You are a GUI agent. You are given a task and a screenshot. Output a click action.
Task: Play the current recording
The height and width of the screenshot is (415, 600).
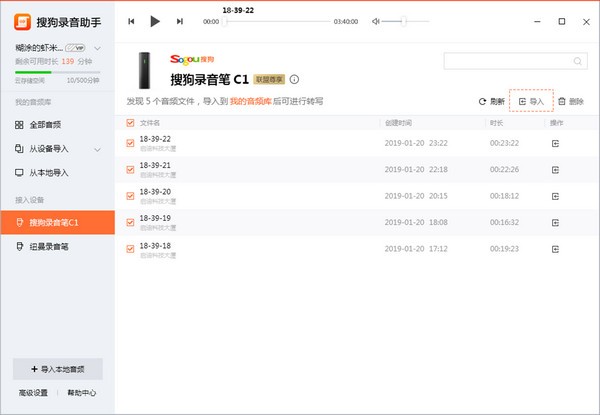154,21
